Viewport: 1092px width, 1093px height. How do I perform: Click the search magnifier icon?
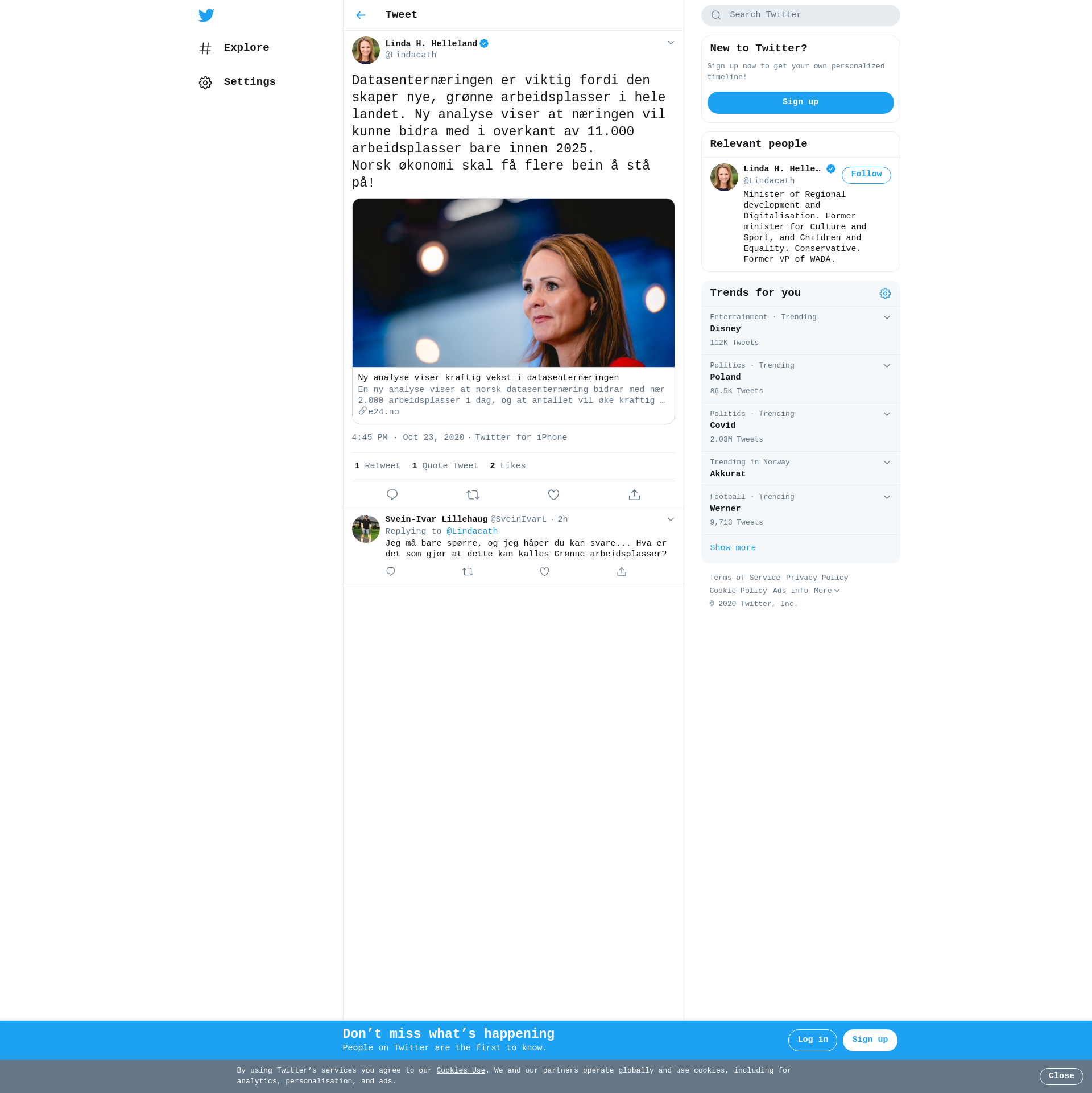click(x=716, y=15)
